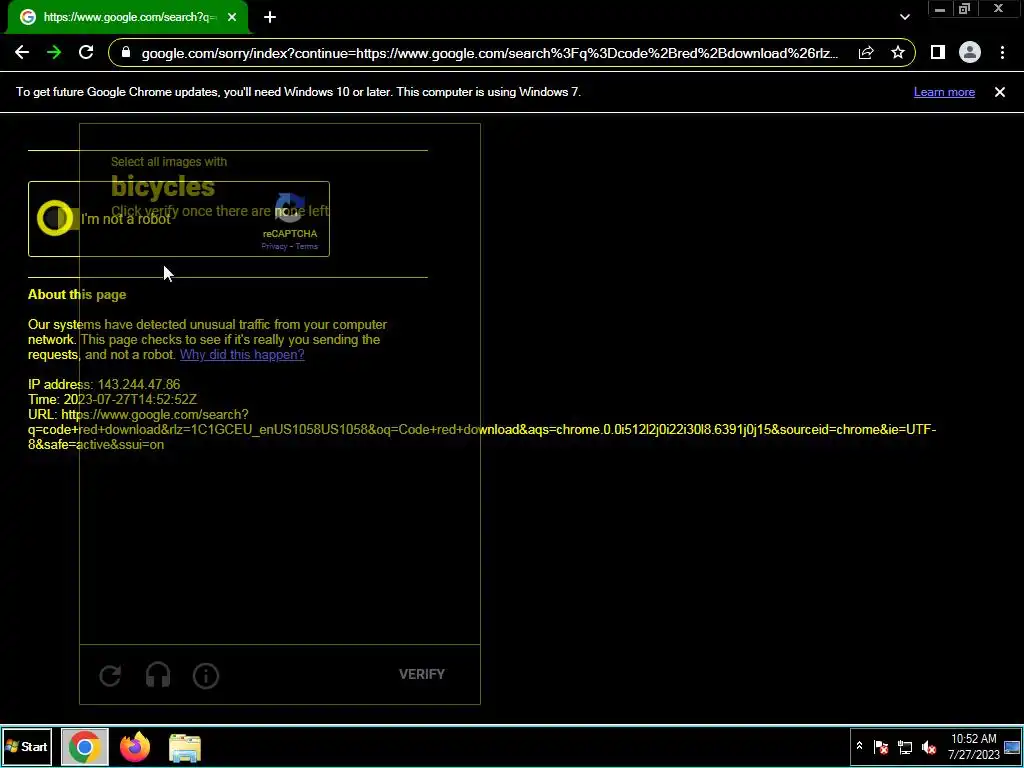
Task: Click the Time 2023-07-27T14:52:52Z line
Action: (112, 400)
